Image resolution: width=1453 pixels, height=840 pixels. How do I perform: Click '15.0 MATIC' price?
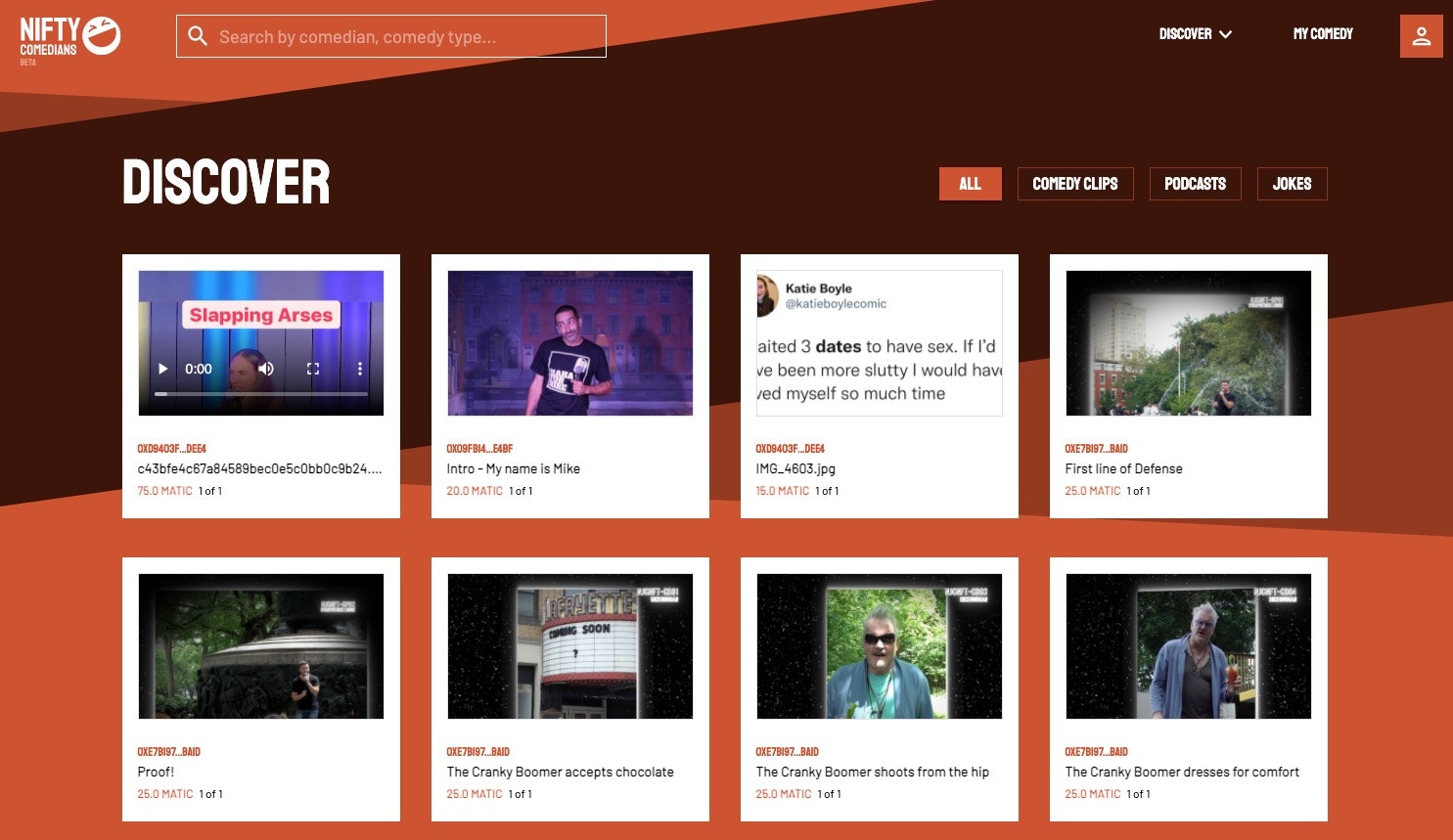(783, 491)
